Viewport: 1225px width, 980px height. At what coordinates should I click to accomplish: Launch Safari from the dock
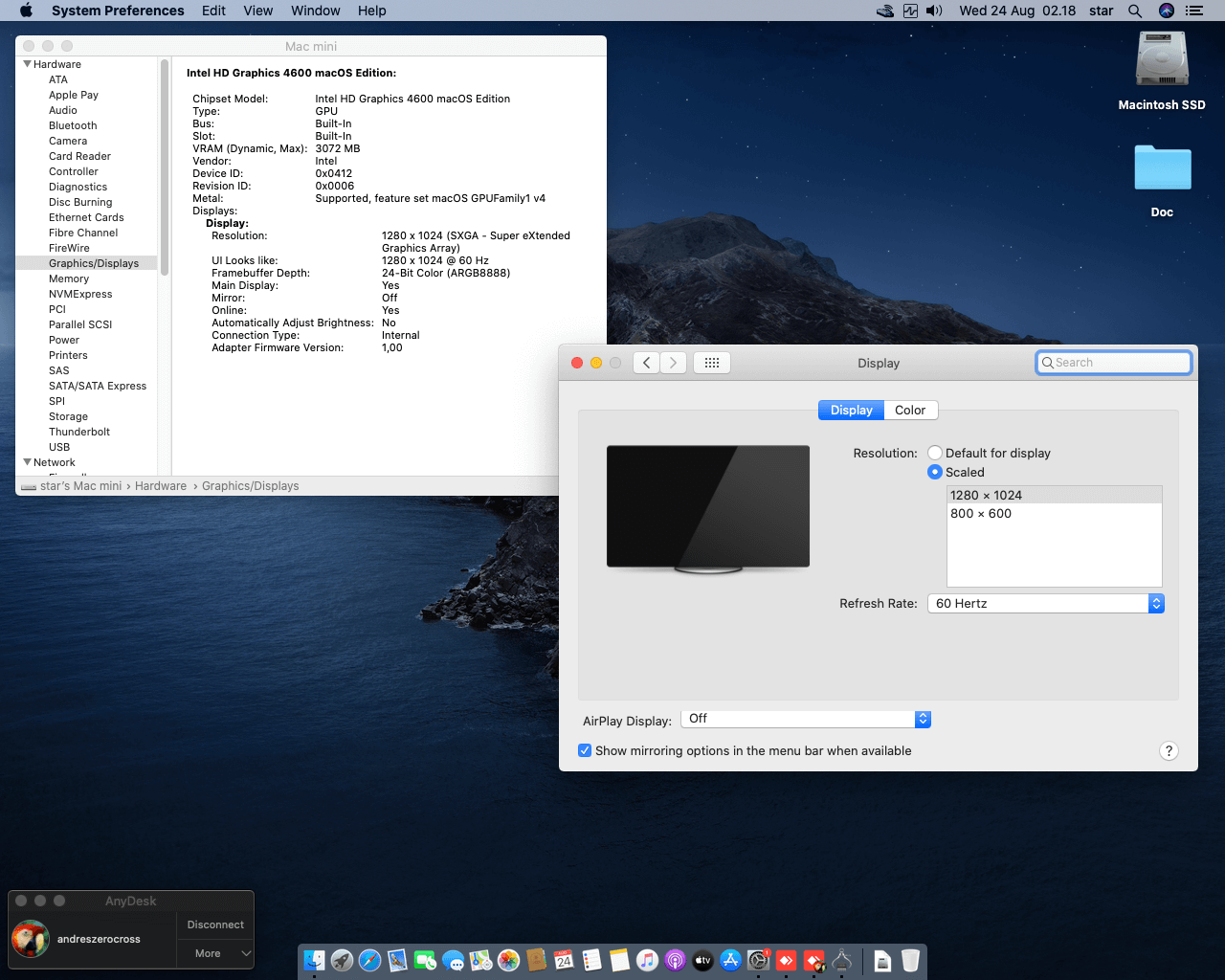coord(369,960)
